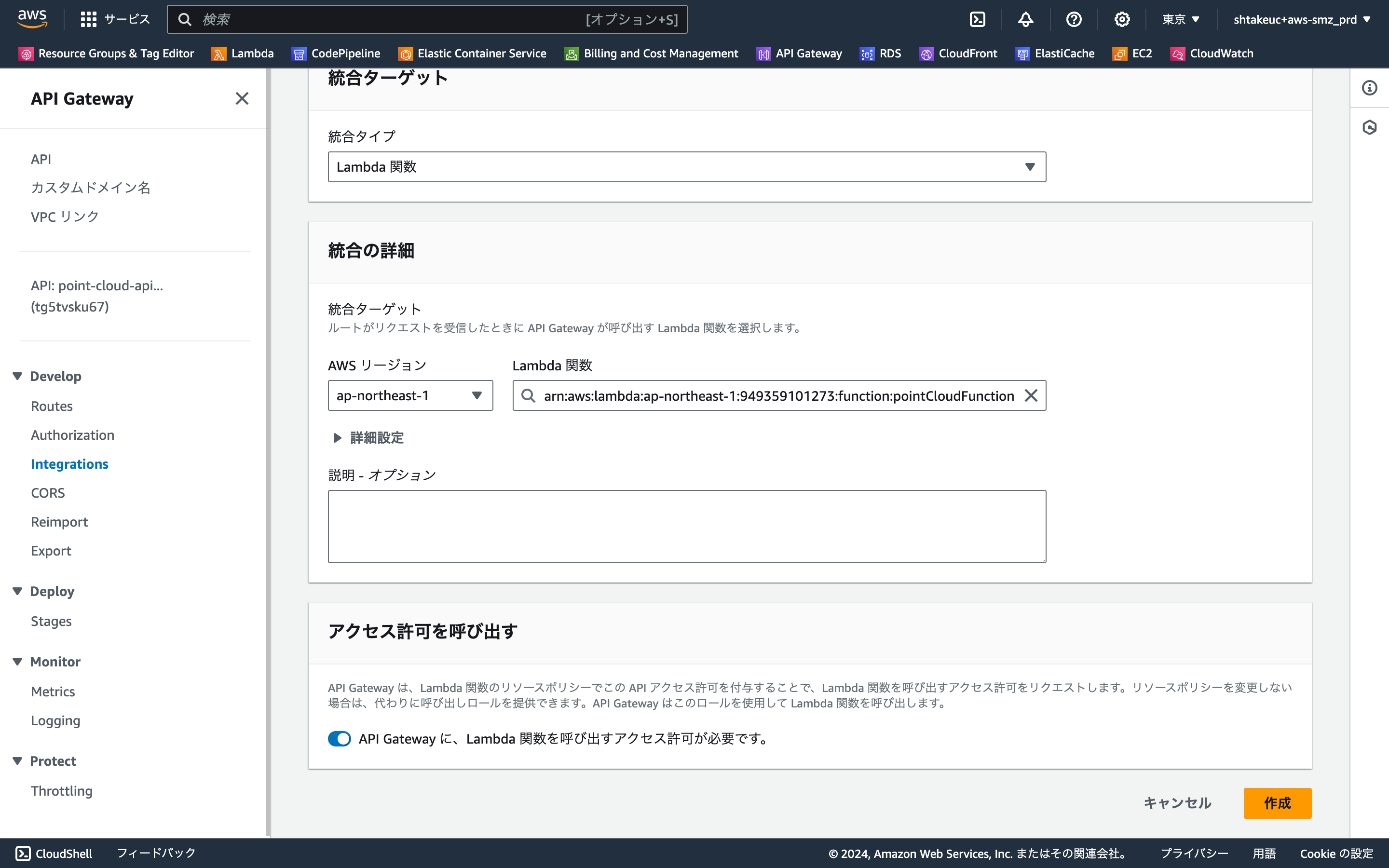The width and height of the screenshot is (1389, 868).
Task: Click the RDS shortcut icon
Action: click(867, 54)
